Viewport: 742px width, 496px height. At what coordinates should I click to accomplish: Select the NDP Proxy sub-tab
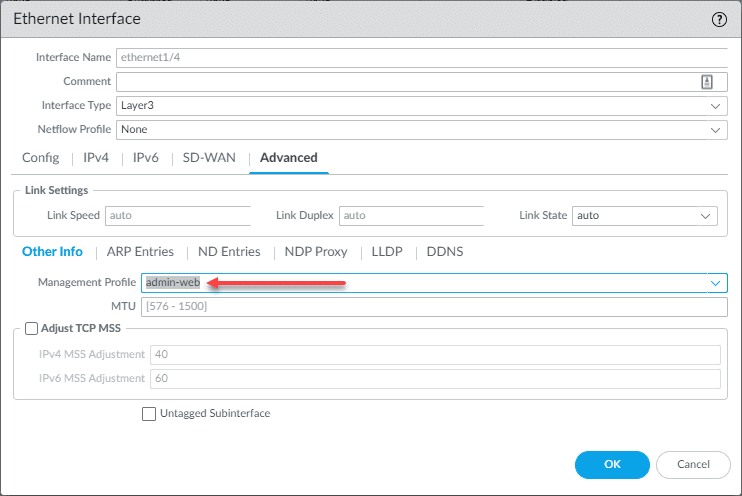point(316,252)
